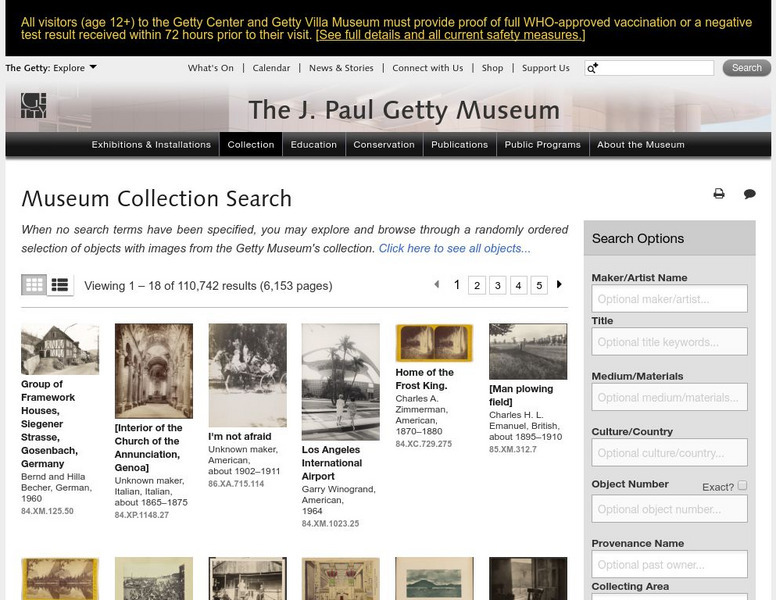Switch to grid view icon
776x600 pixels.
(x=34, y=285)
